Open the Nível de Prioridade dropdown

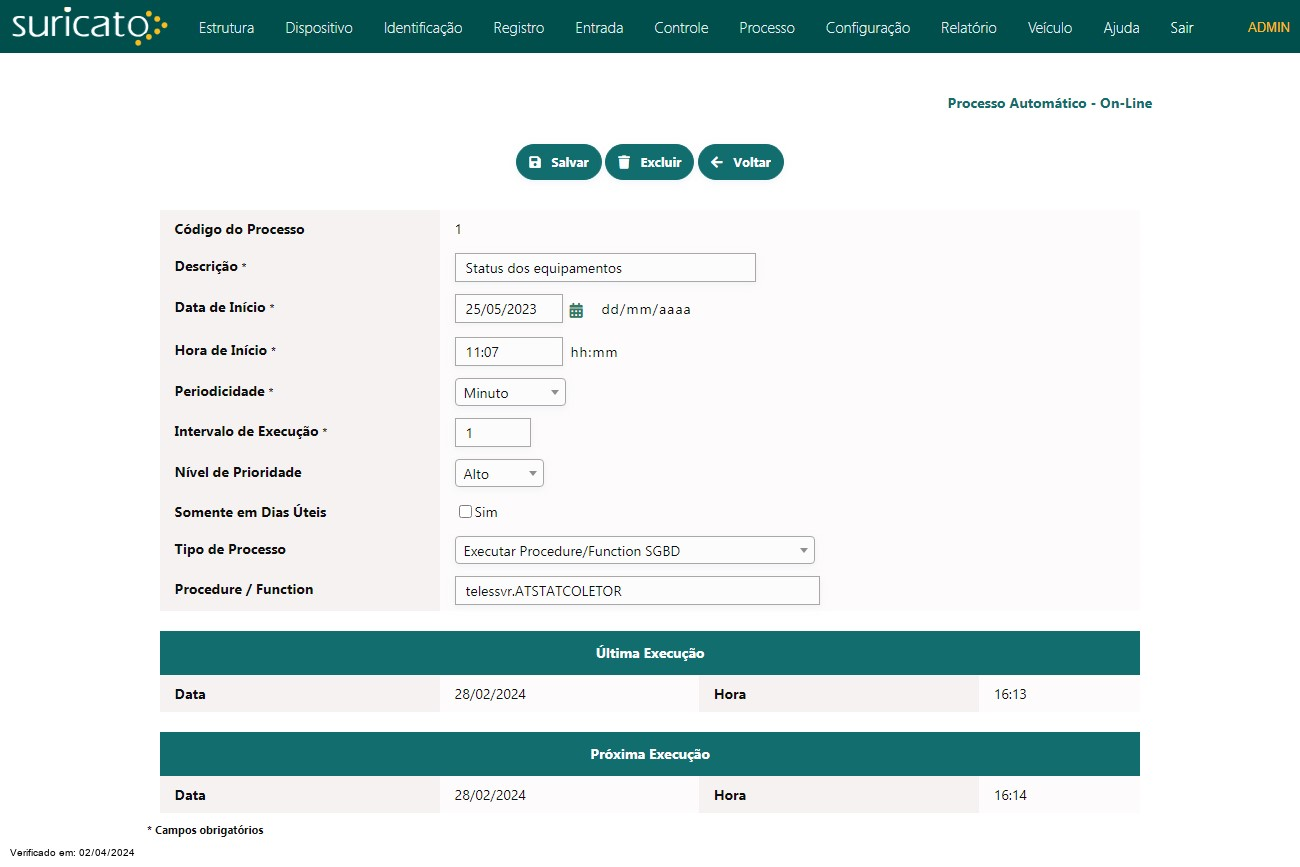(499, 474)
